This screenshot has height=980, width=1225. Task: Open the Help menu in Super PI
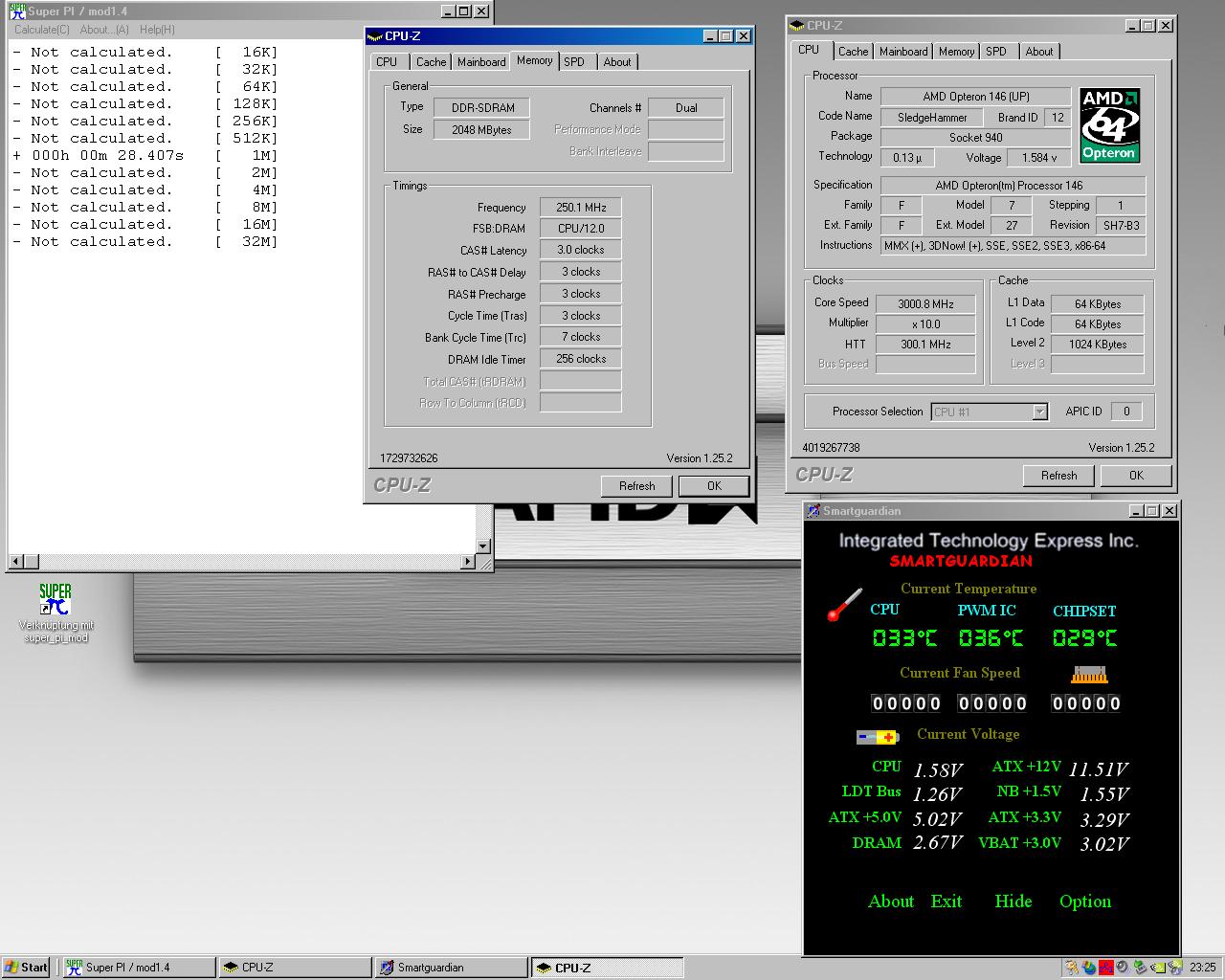click(x=157, y=30)
